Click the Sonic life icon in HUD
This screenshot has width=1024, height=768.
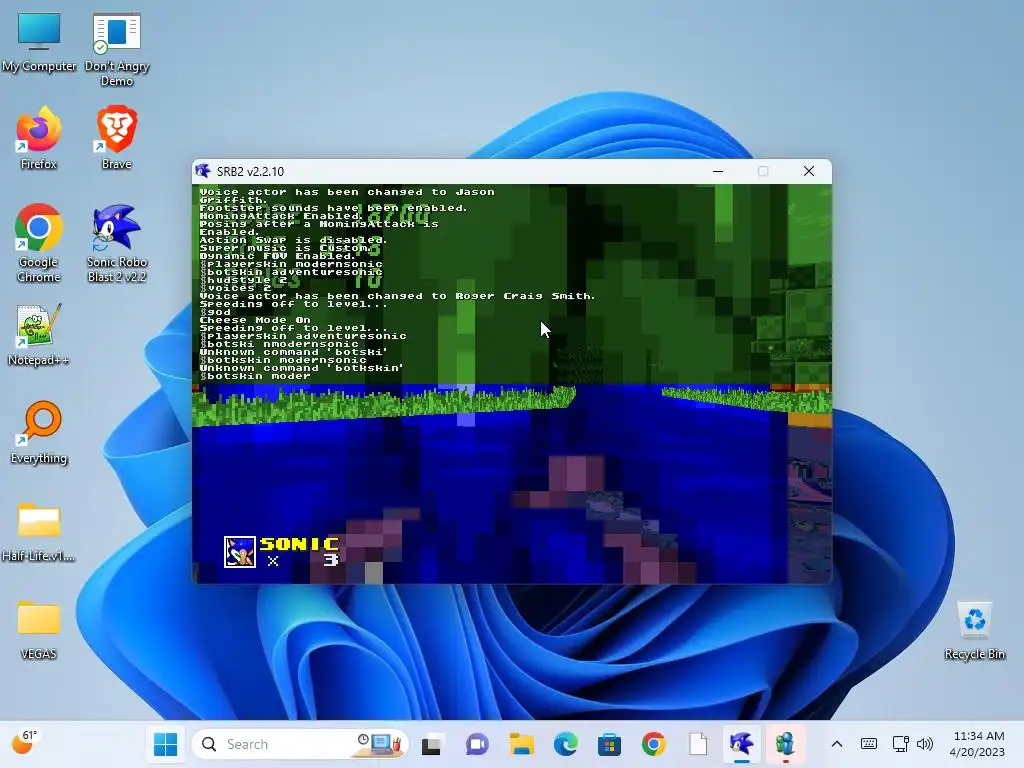[x=240, y=552]
